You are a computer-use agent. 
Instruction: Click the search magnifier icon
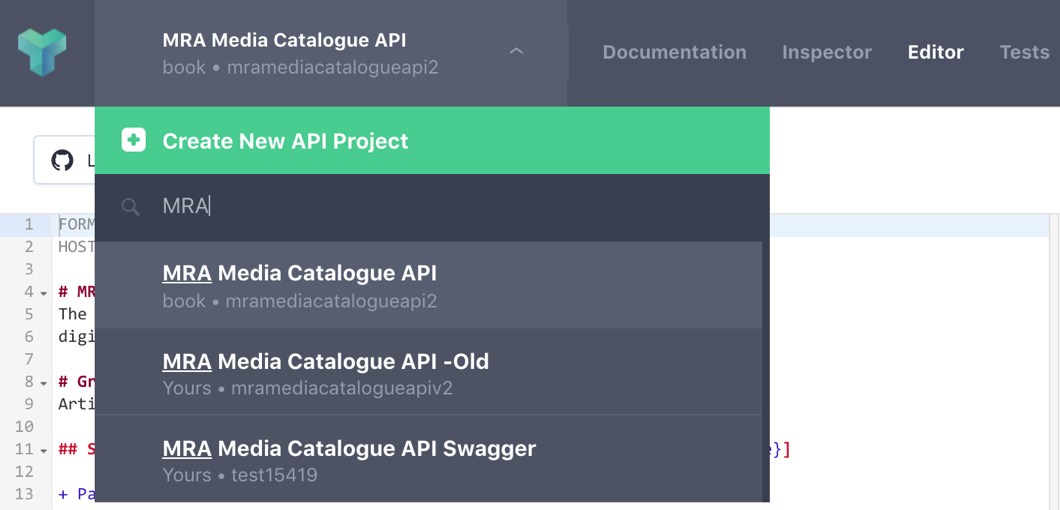(x=130, y=207)
